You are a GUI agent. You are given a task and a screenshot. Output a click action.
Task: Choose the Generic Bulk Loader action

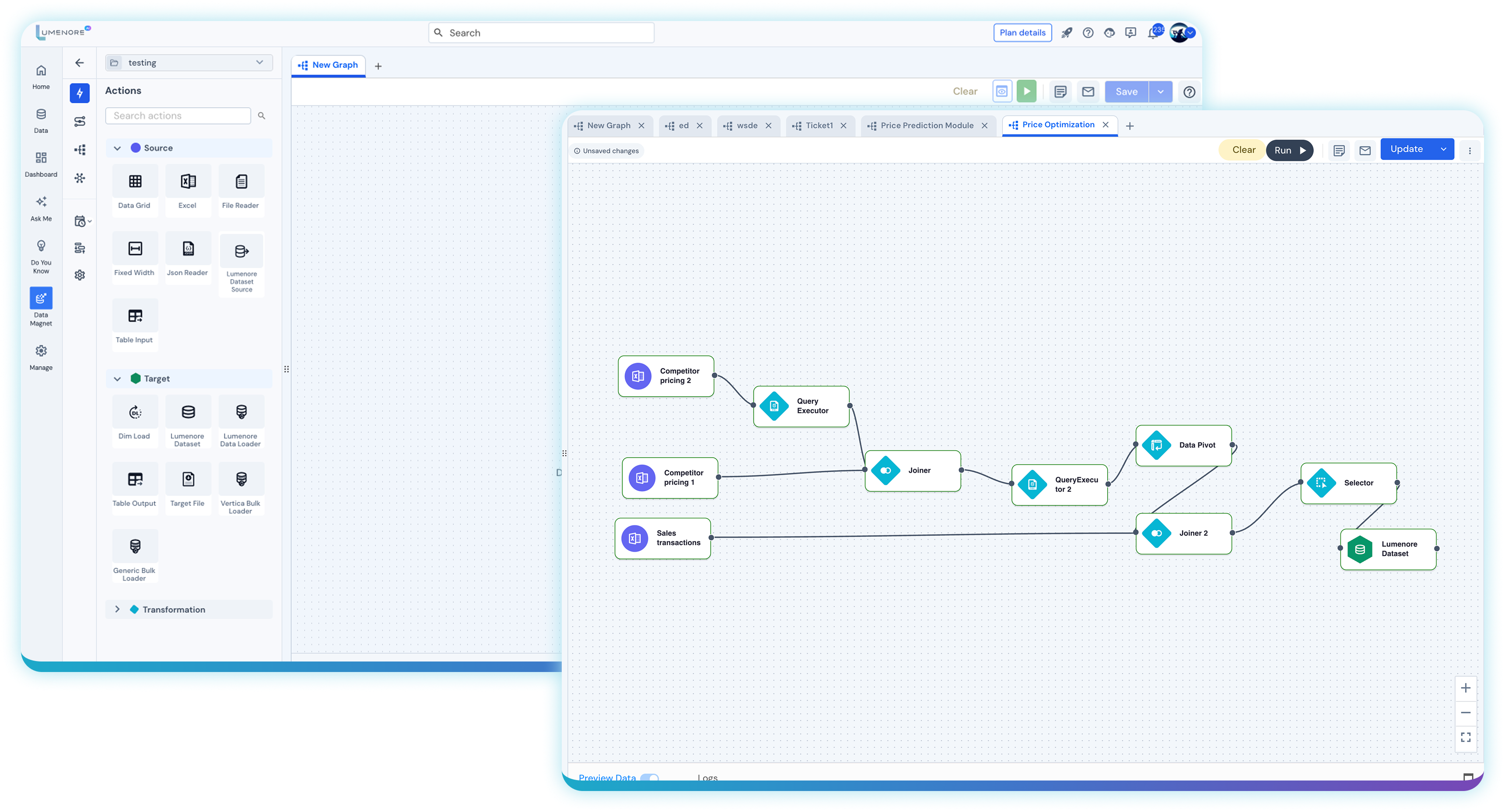135,556
